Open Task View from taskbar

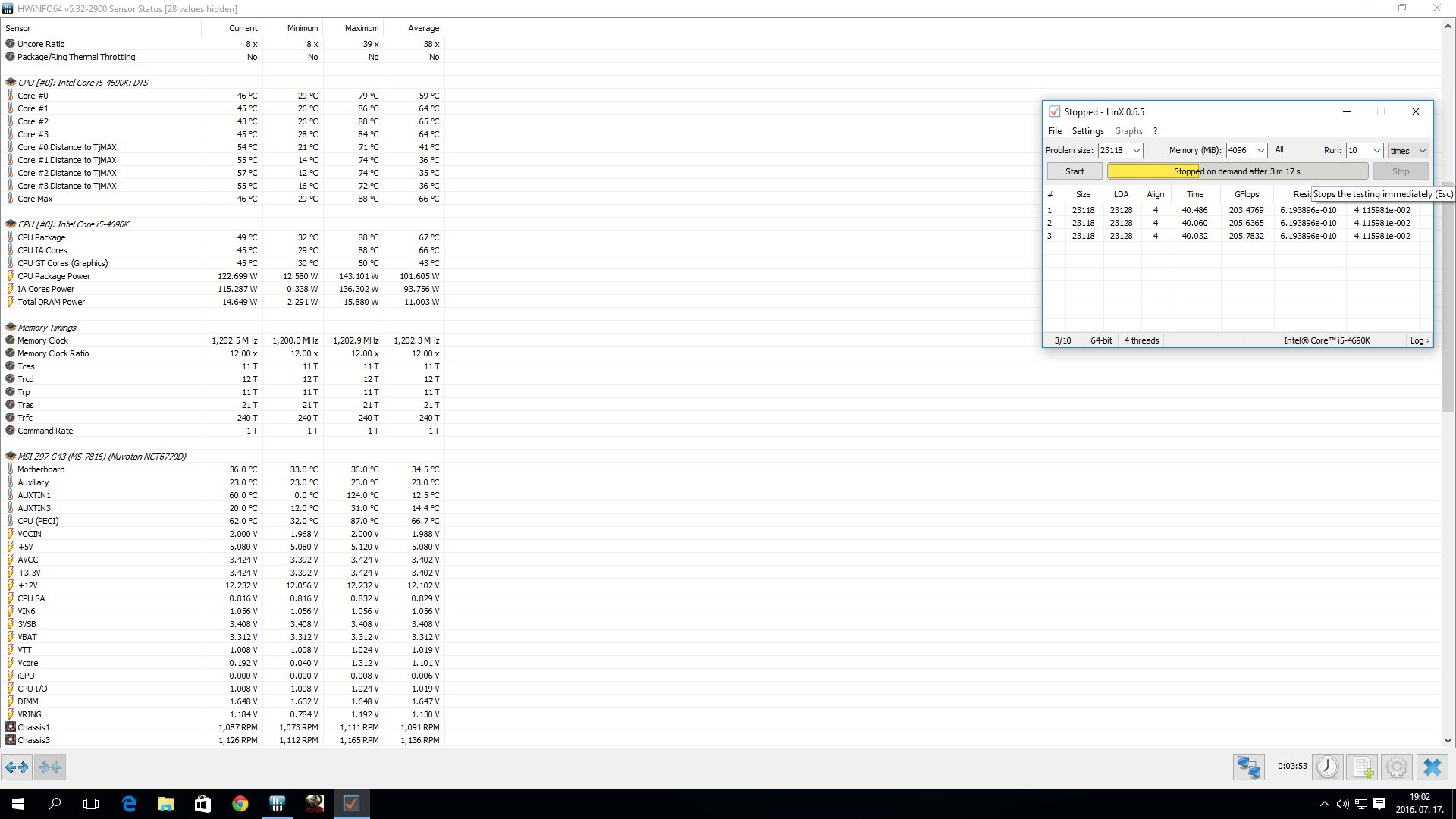coord(91,804)
